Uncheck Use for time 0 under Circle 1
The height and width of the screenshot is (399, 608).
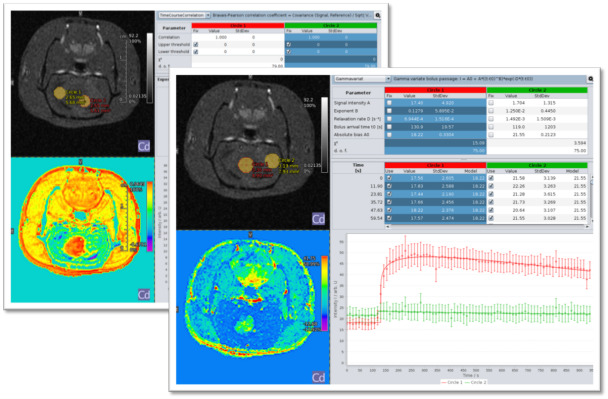pyautogui.click(x=389, y=178)
